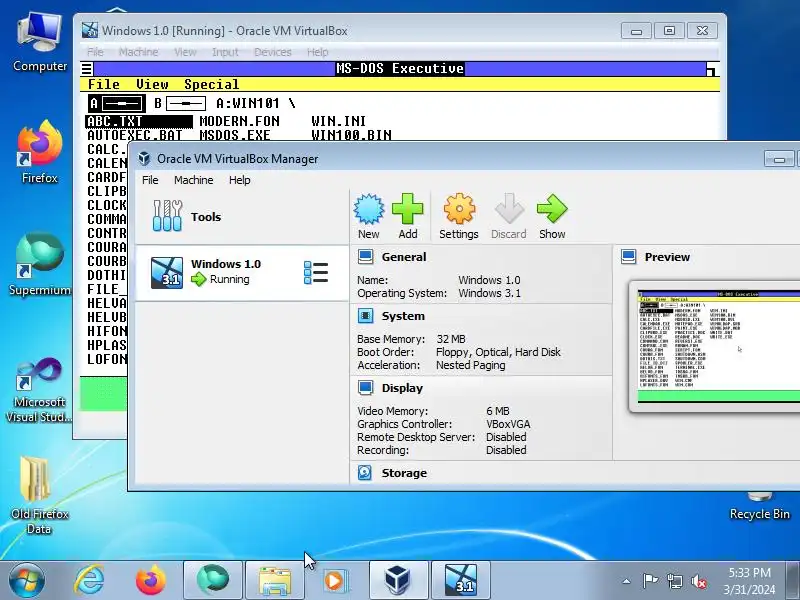
Task: Open Input menu in the Windows 1.0 VM window
Action: pos(225,52)
